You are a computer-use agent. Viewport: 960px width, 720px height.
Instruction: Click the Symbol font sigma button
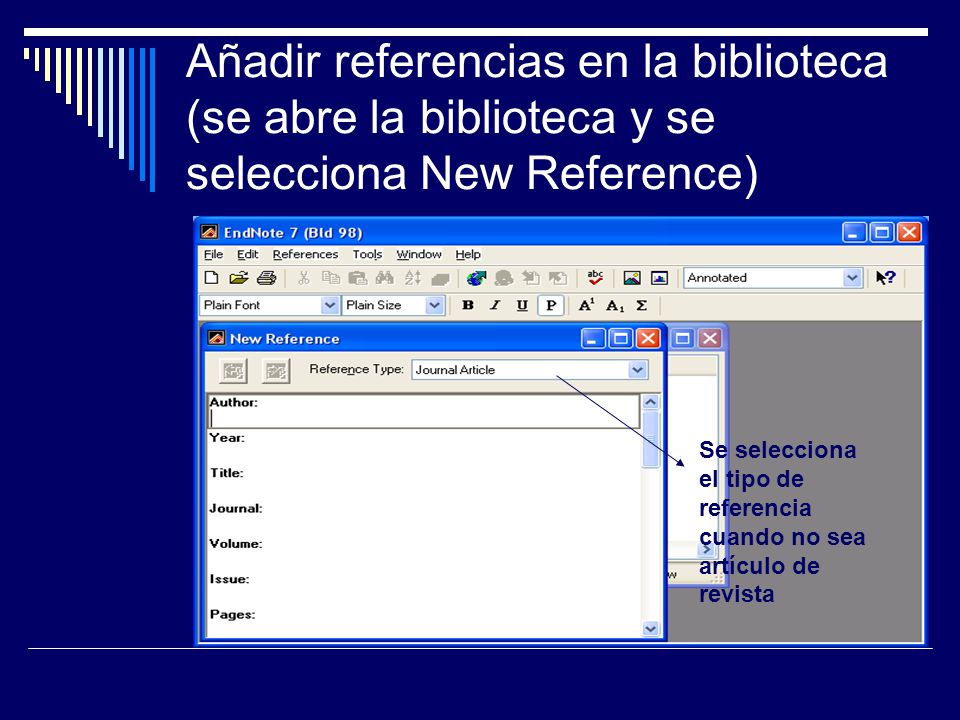pyautogui.click(x=642, y=305)
